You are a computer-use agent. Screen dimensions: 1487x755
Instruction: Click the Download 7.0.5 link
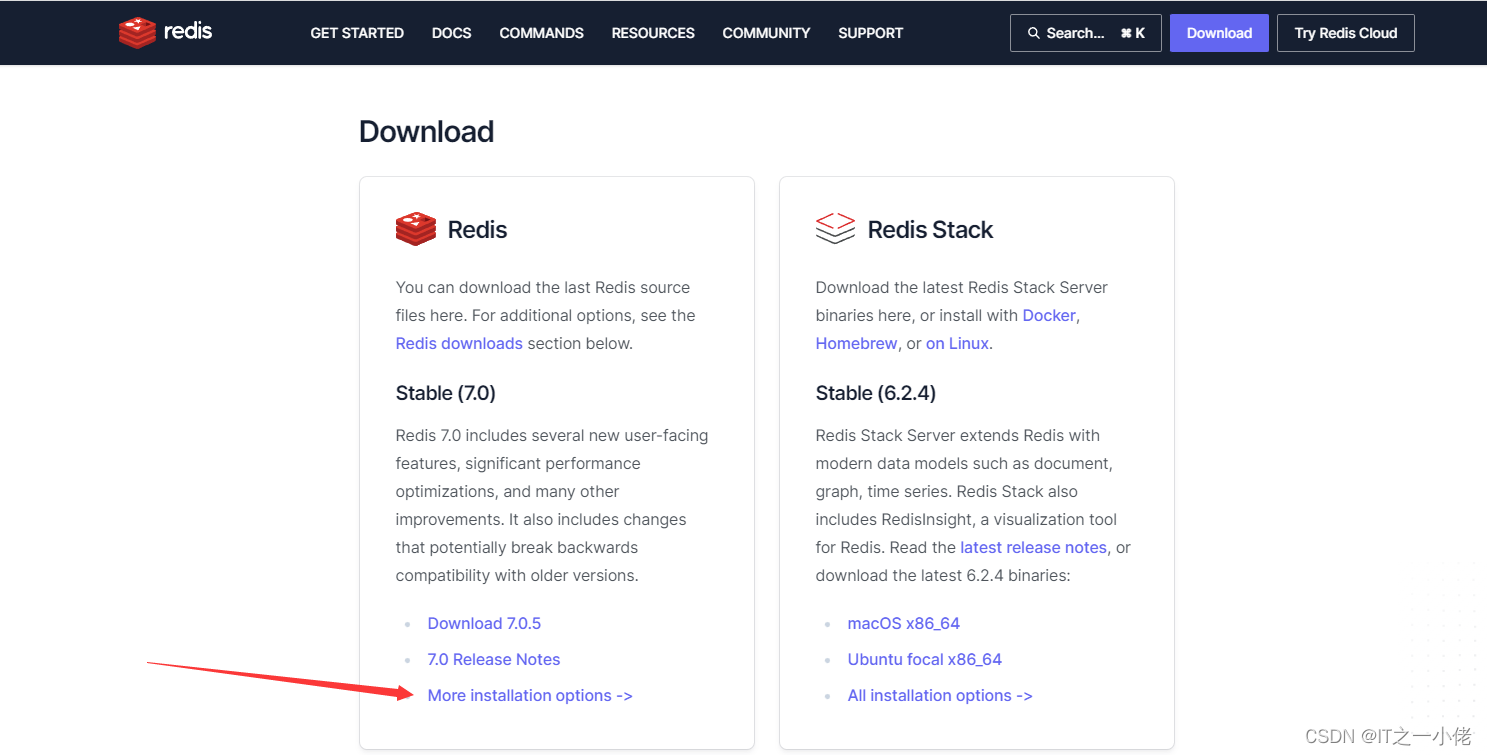tap(484, 623)
